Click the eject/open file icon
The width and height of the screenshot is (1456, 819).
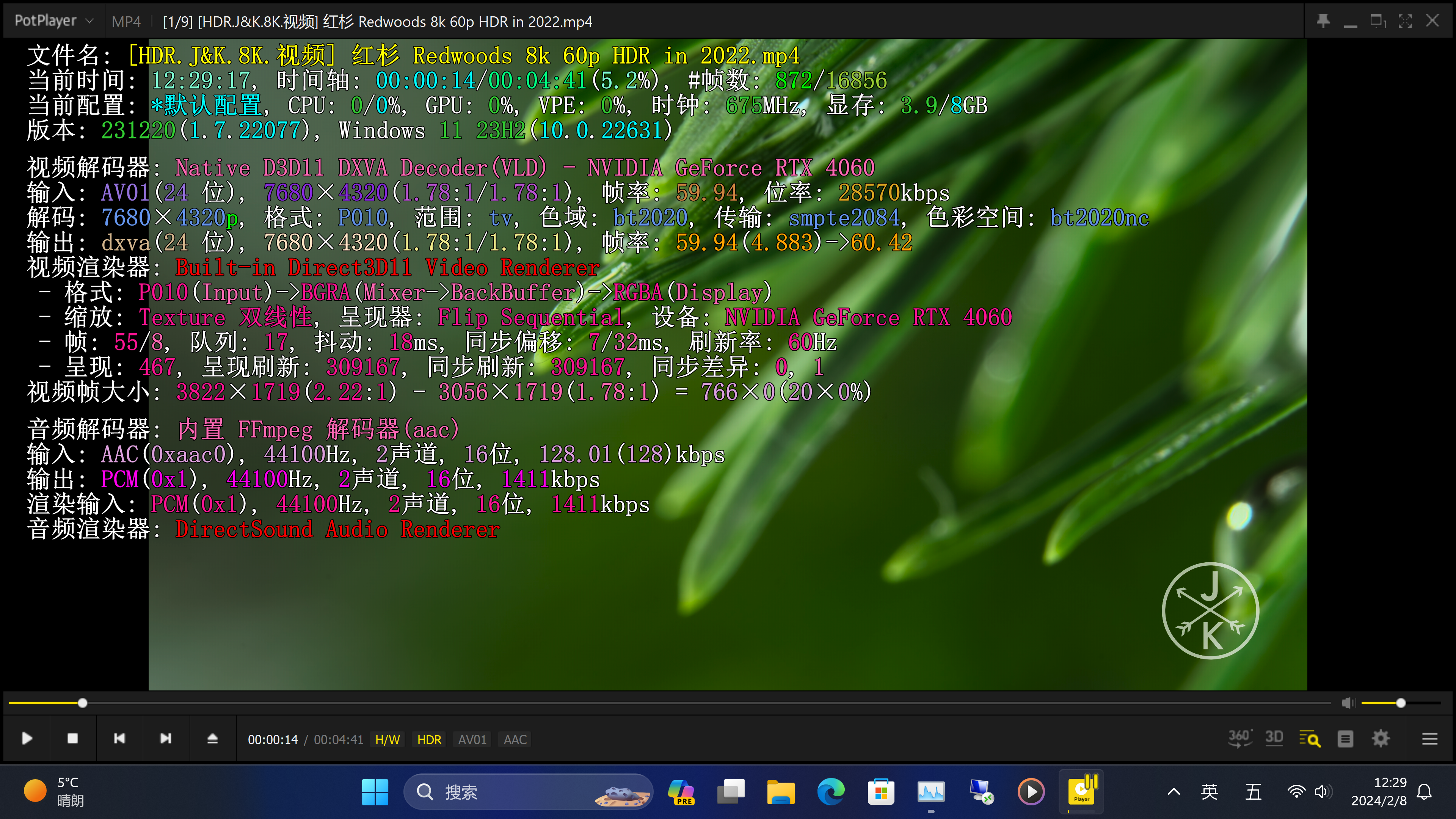(x=212, y=739)
